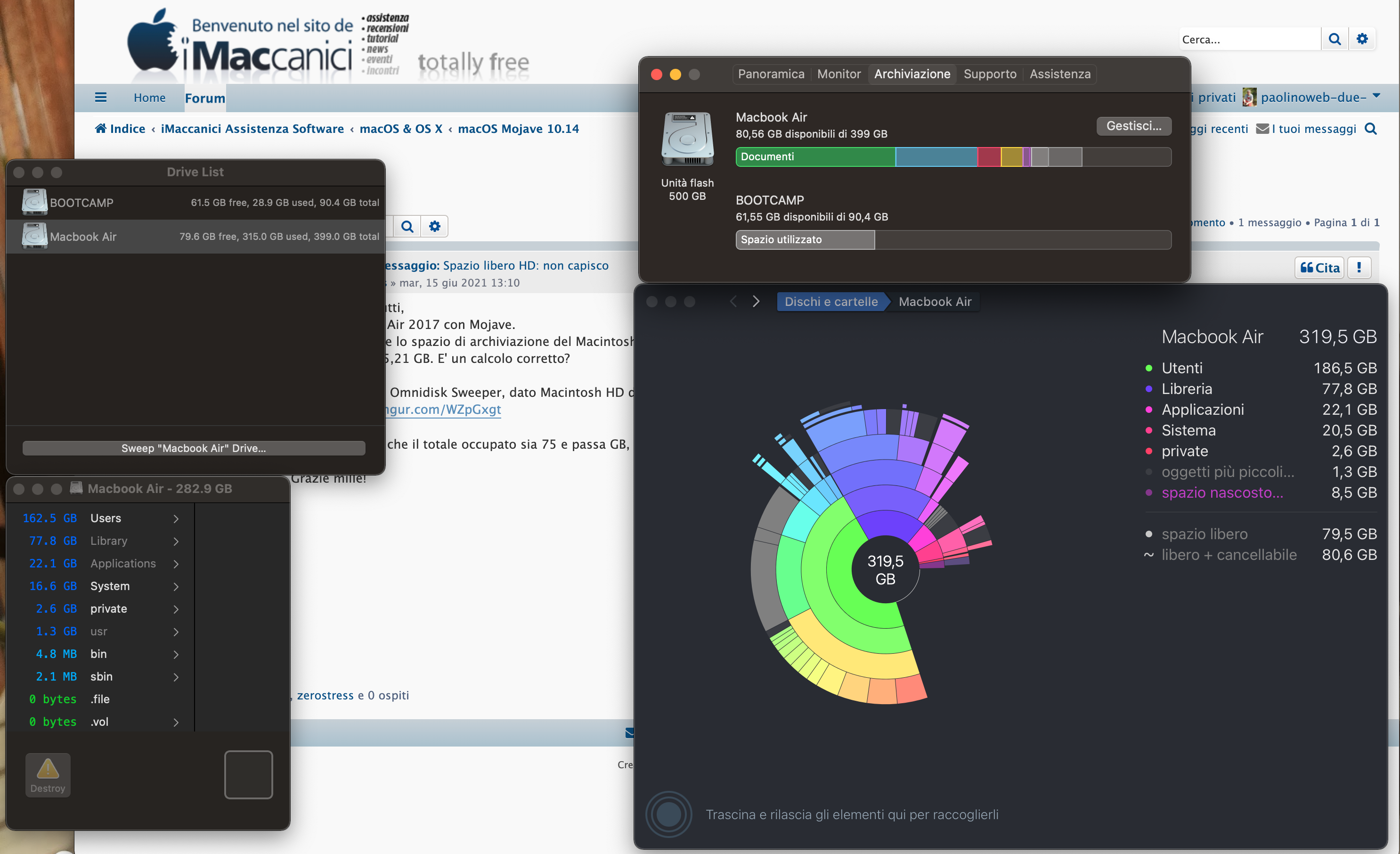Image resolution: width=1400 pixels, height=854 pixels.
Task: Open the Assistenza tab
Action: tap(1060, 74)
